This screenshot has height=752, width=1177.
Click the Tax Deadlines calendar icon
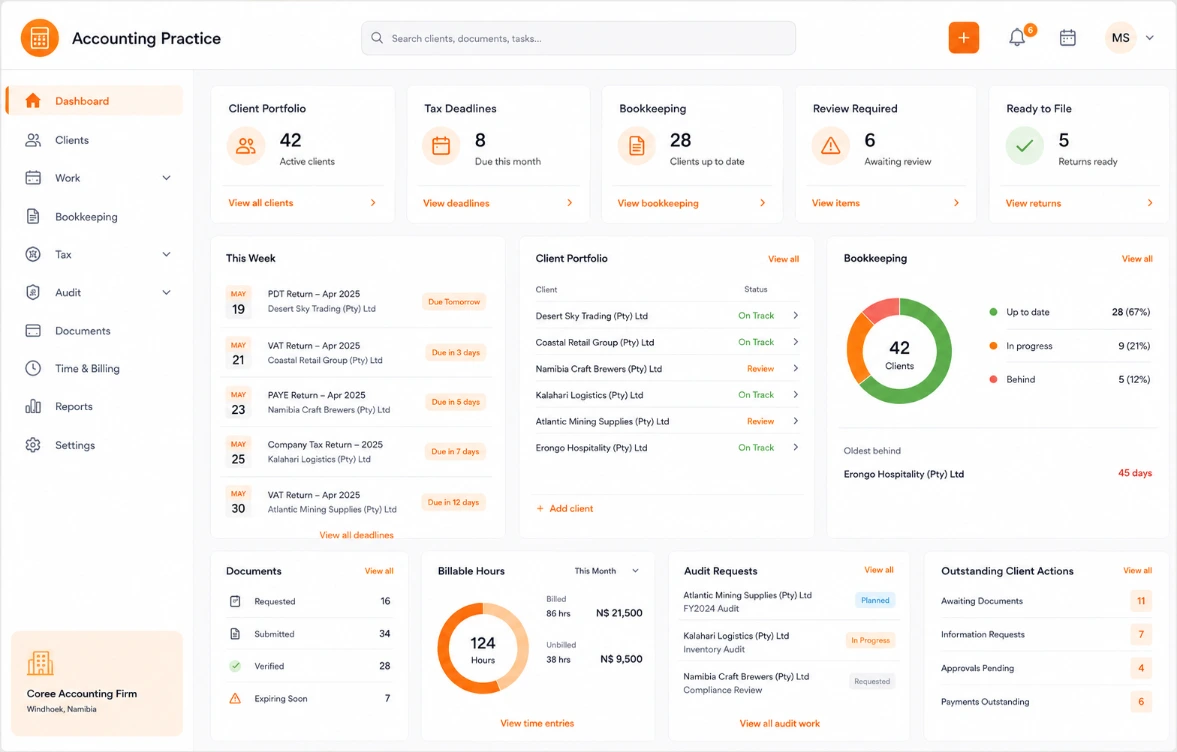[x=441, y=146]
